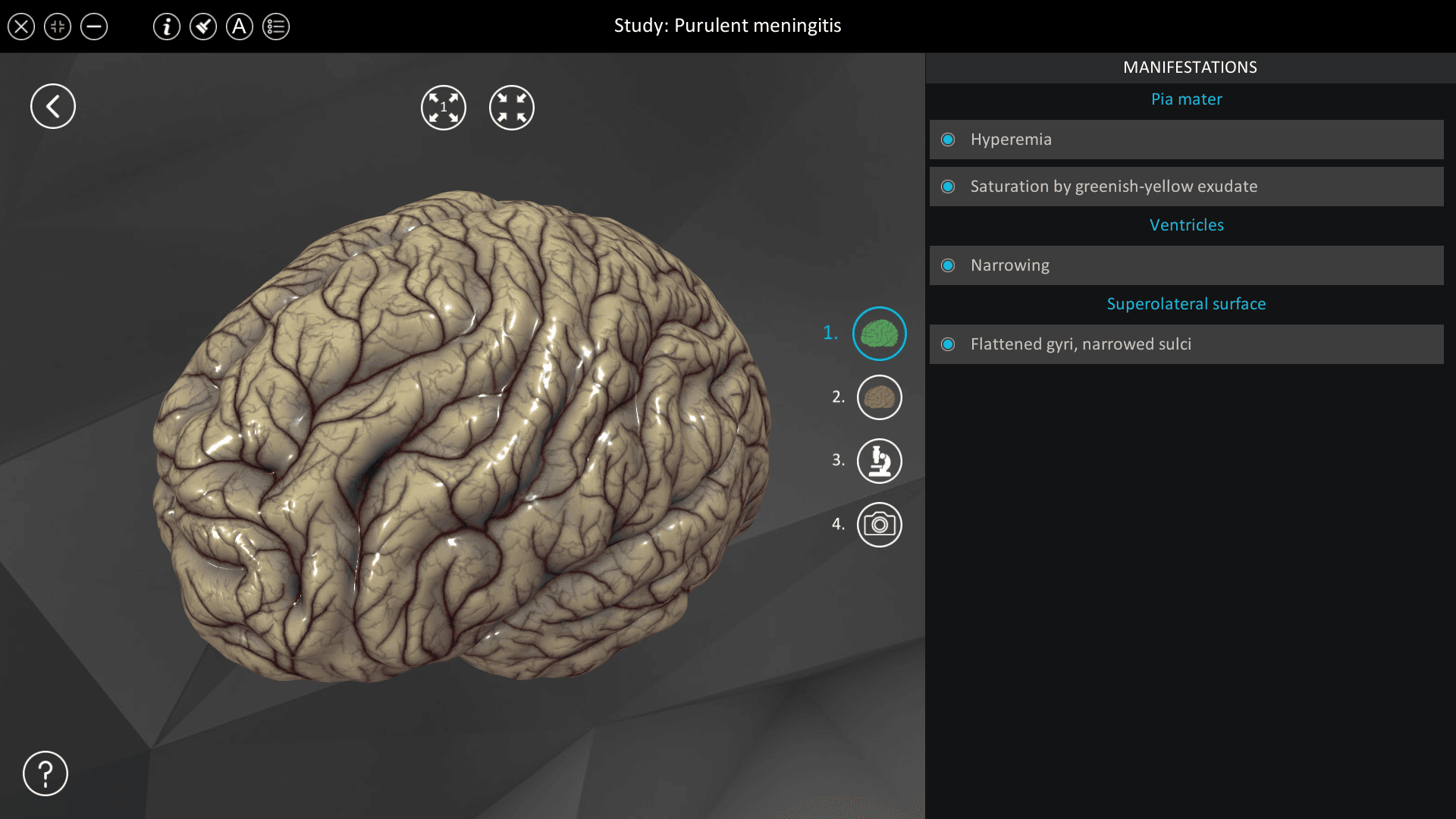1456x819 pixels.
Task: Click the Study: Purulent meningitis title
Action: [x=727, y=26]
